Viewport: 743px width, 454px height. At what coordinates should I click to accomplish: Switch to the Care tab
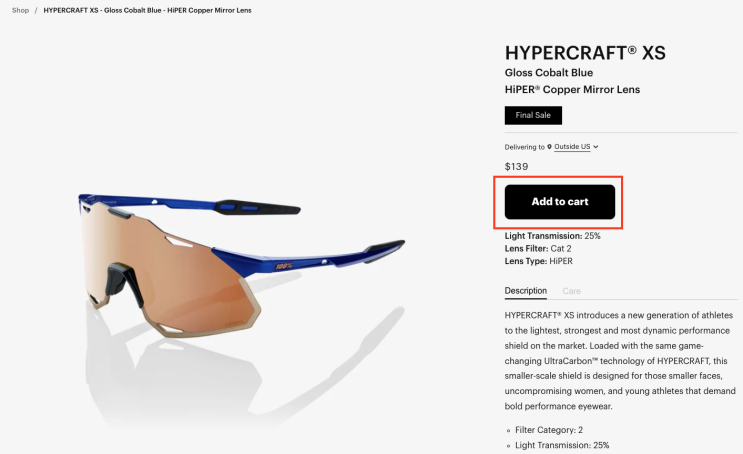point(571,291)
